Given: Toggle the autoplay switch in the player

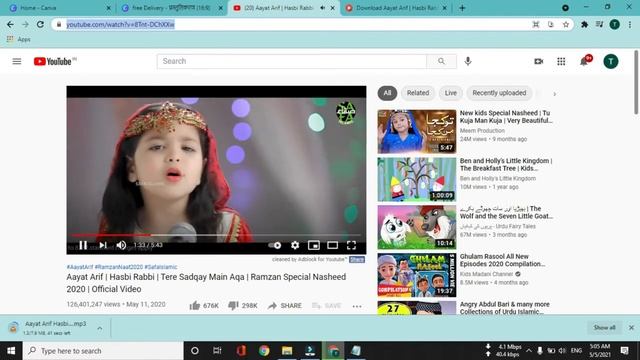Looking at the screenshot, I should click(275, 245).
